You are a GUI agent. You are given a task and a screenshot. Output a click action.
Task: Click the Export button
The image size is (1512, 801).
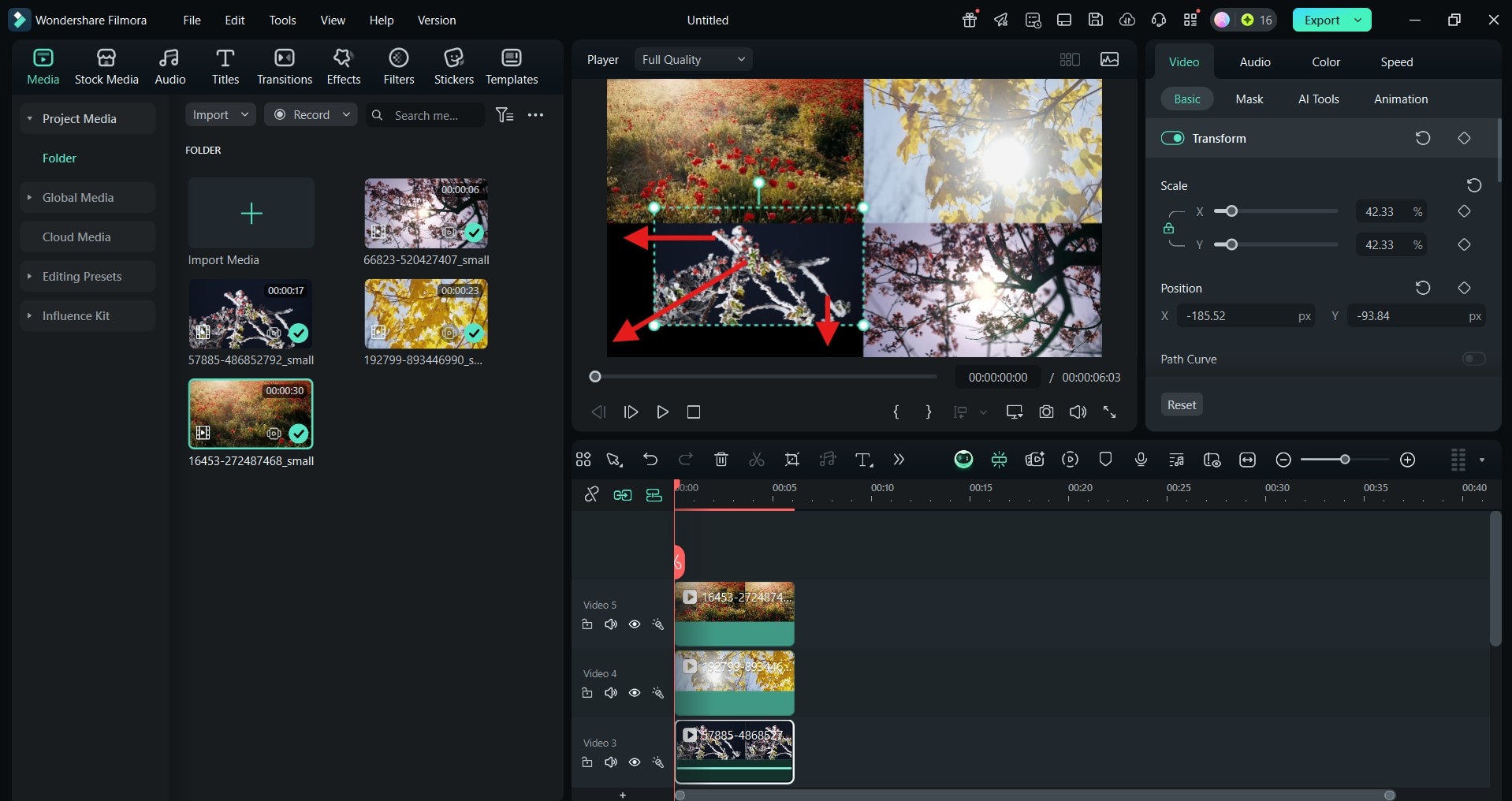(x=1322, y=20)
